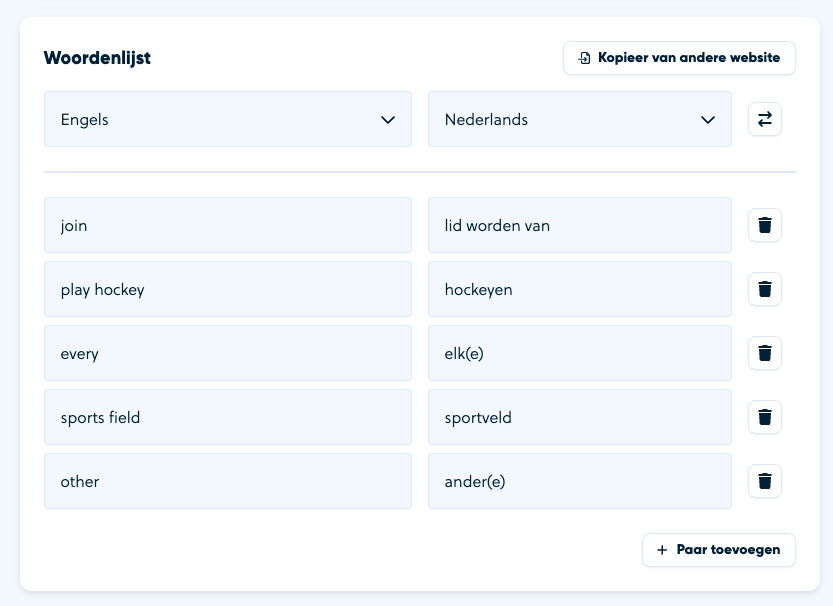Click the Kopieer van andere website button
Image resolution: width=833 pixels, height=606 pixels.
coord(679,57)
